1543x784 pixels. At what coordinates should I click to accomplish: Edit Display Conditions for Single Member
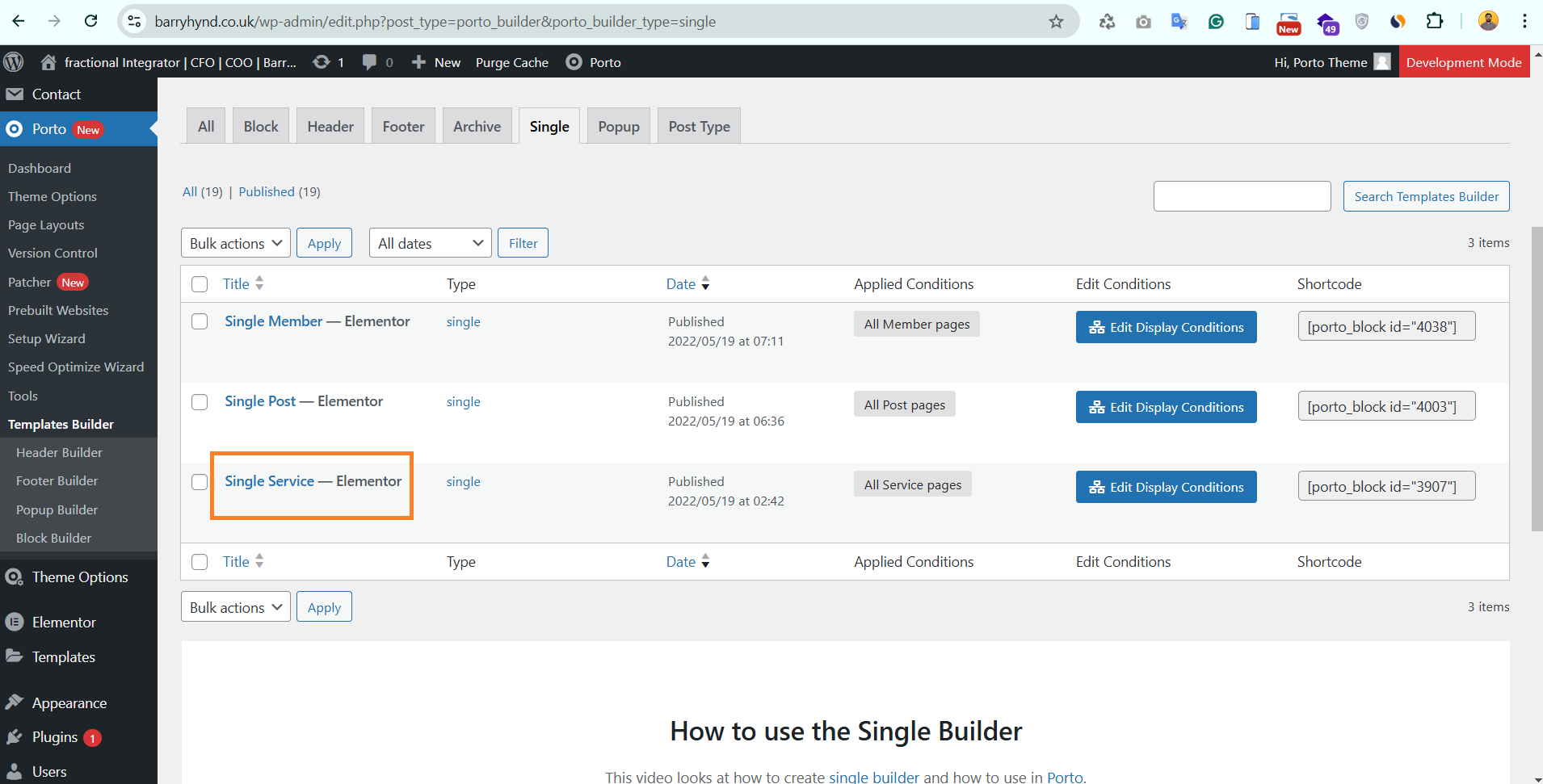(x=1167, y=327)
